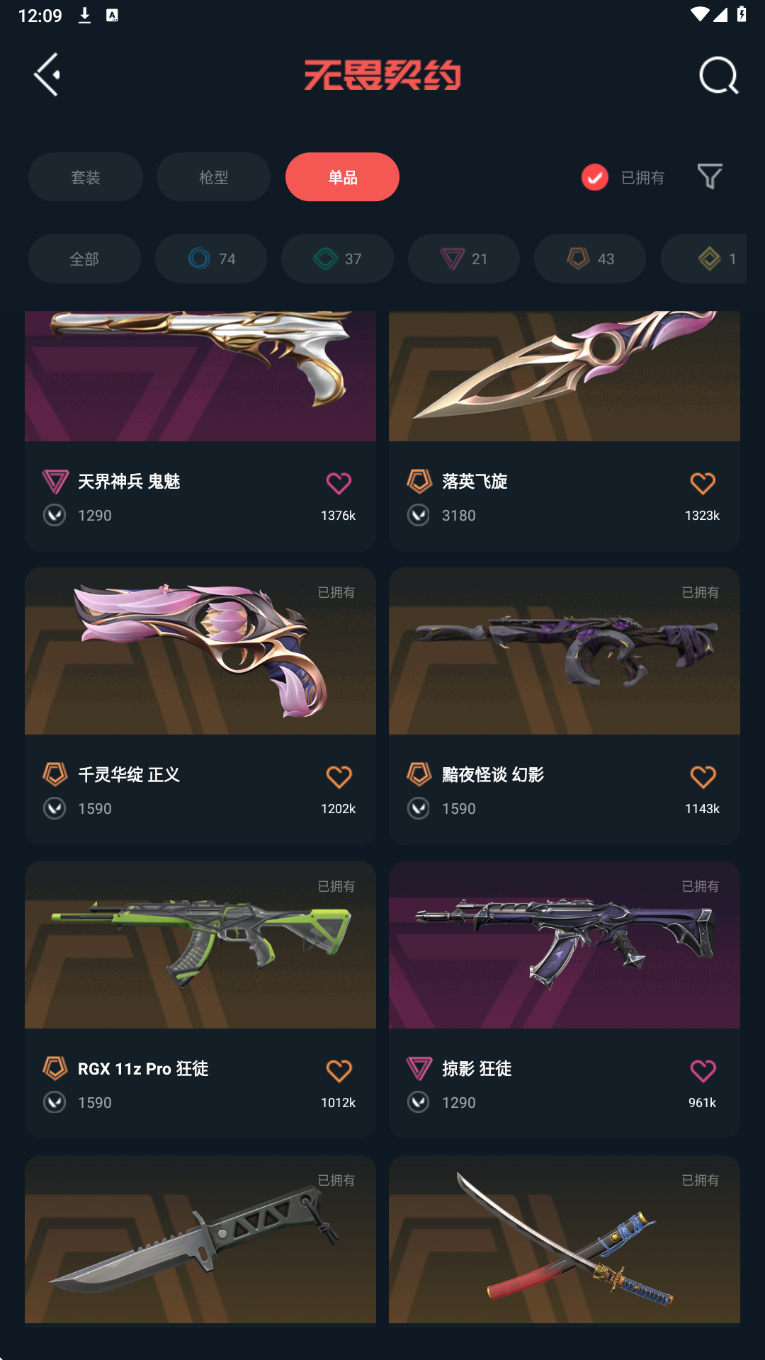Filter by blue tier chip showing 74
This screenshot has height=1360, width=765.
click(211, 259)
